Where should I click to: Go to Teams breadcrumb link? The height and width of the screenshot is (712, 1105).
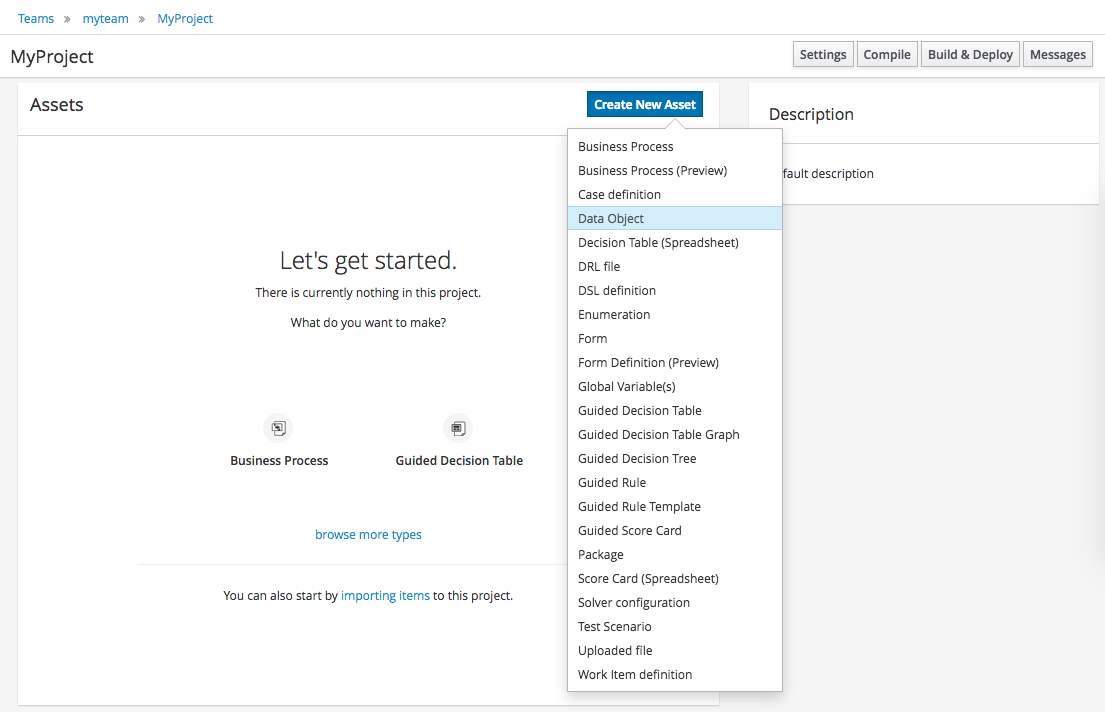(36, 18)
